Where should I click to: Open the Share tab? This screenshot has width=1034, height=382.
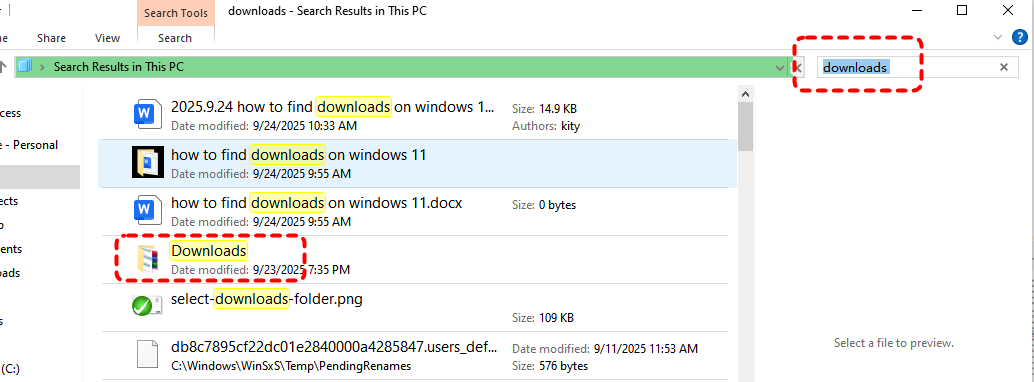coord(51,38)
